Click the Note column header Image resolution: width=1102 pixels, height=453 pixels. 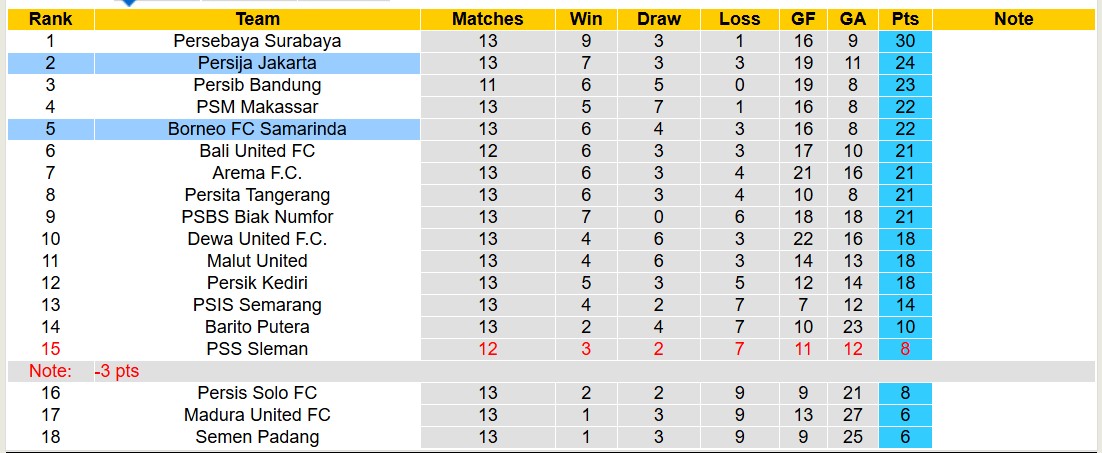coord(1014,19)
